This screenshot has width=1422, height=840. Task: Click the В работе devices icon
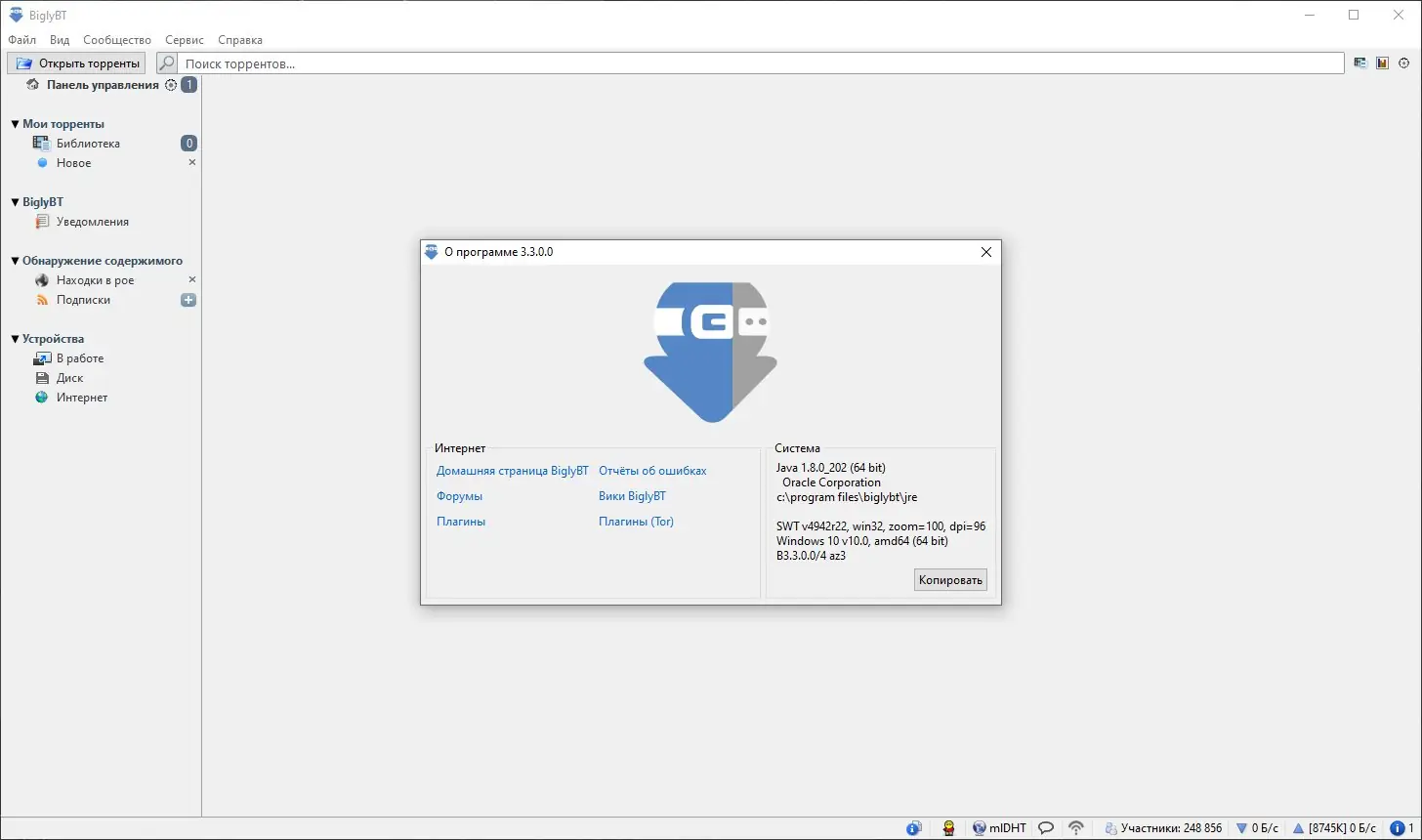(x=42, y=358)
